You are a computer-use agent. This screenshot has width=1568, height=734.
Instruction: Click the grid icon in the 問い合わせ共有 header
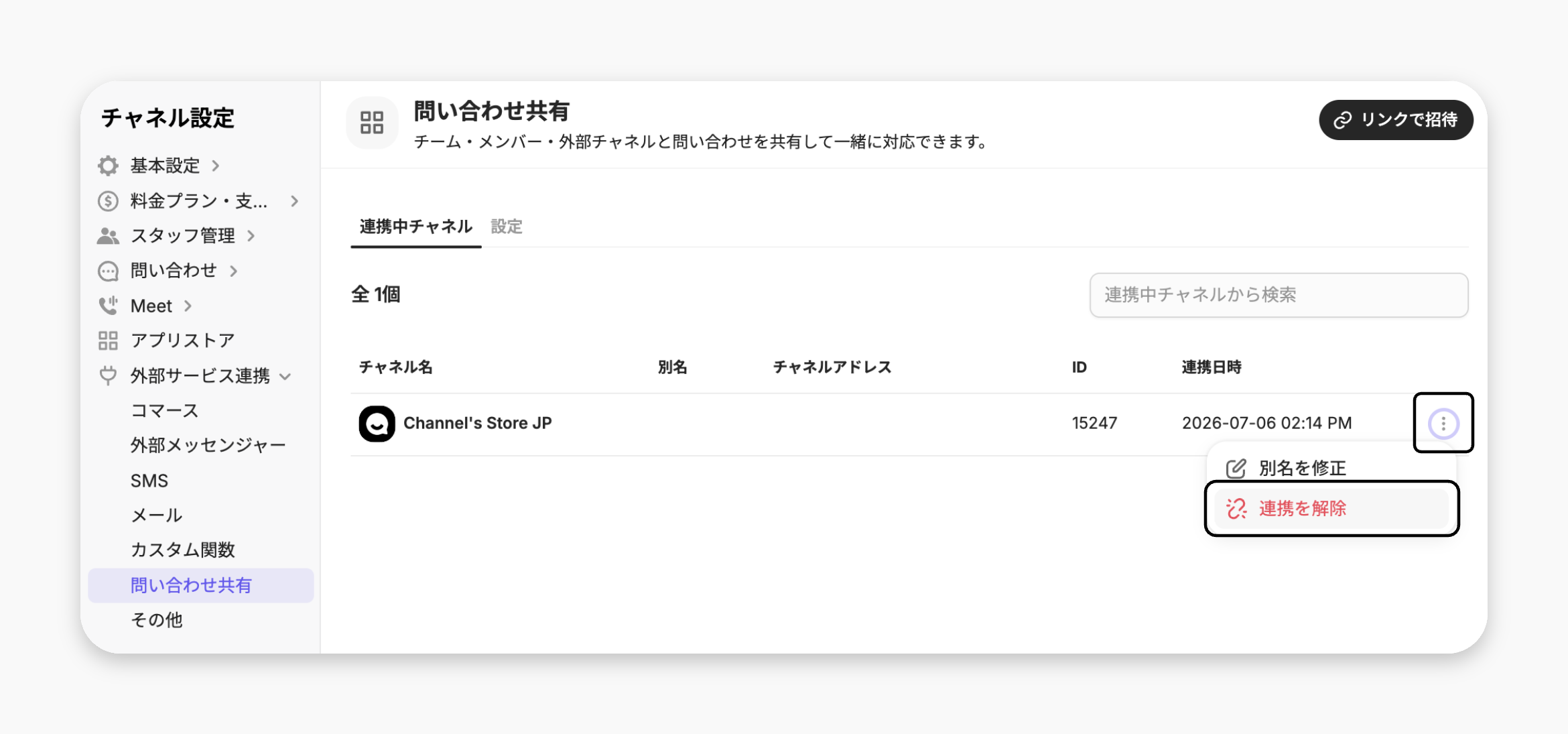[x=372, y=123]
